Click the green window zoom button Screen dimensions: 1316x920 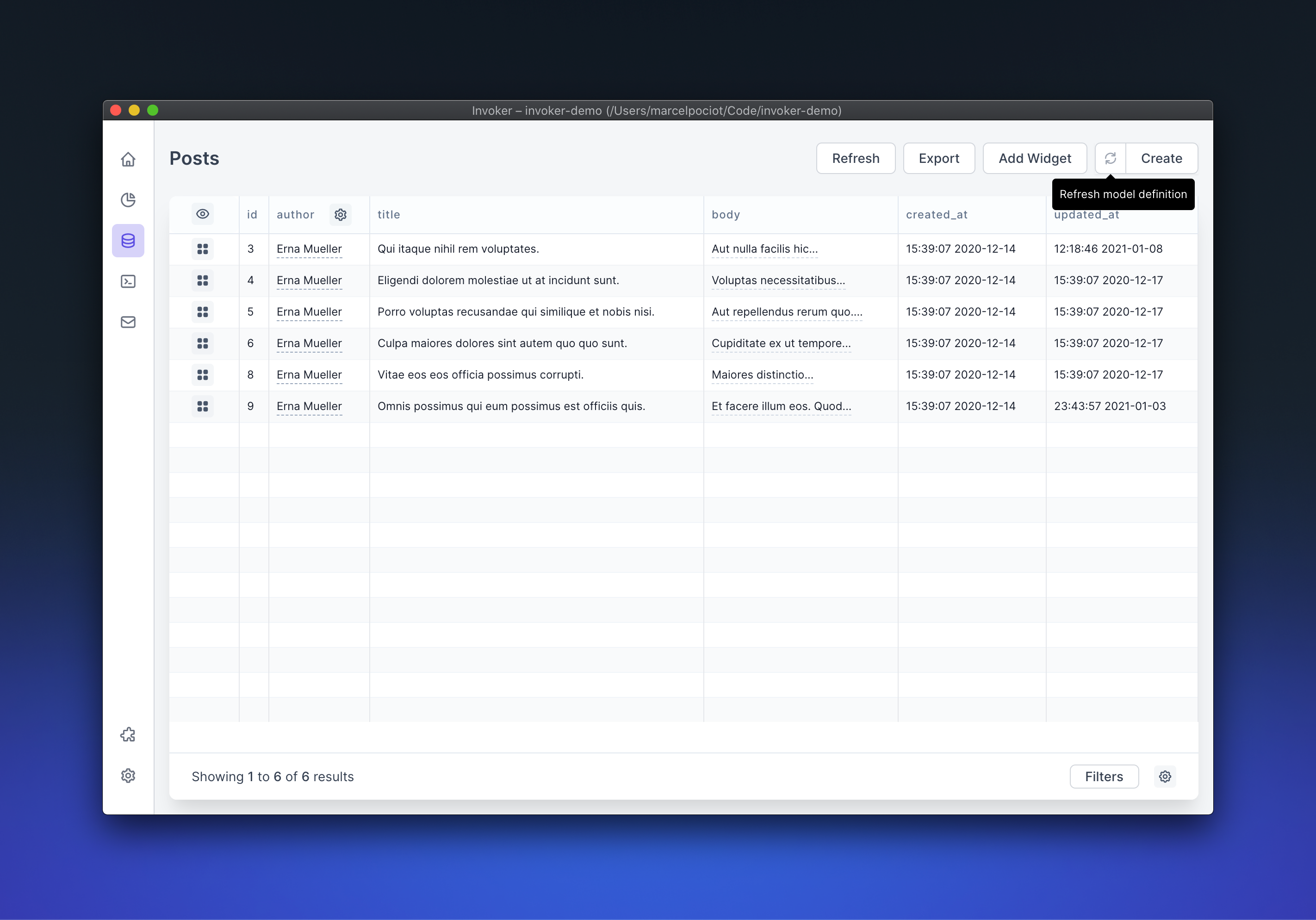pyautogui.click(x=152, y=110)
